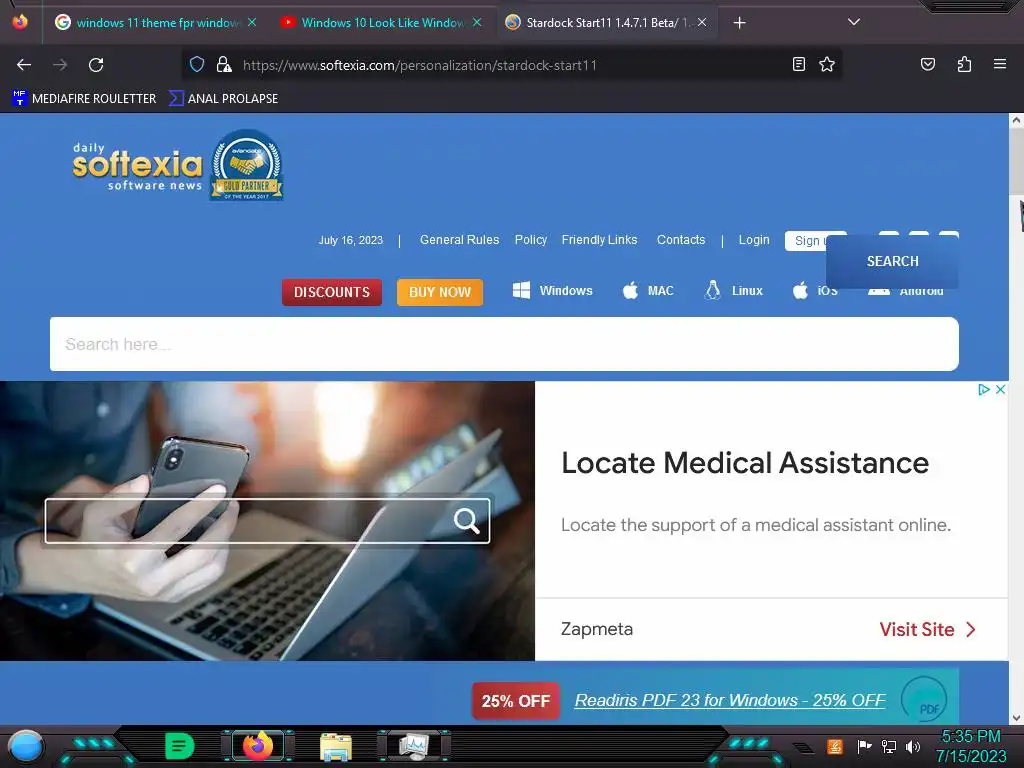Close the ad with the X icon
The height and width of the screenshot is (768, 1024).
[x=1000, y=389]
